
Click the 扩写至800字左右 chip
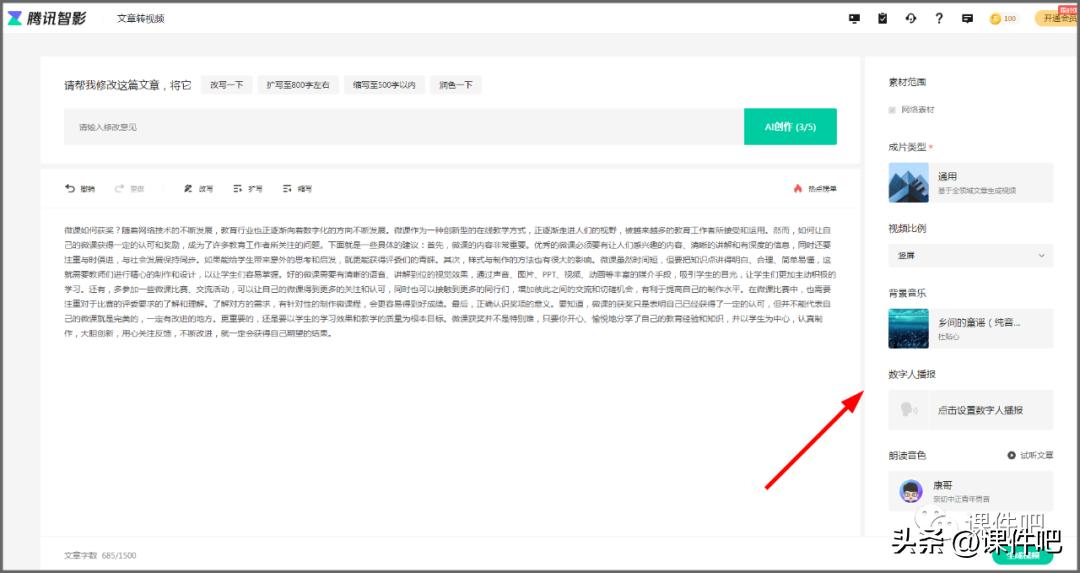298,85
